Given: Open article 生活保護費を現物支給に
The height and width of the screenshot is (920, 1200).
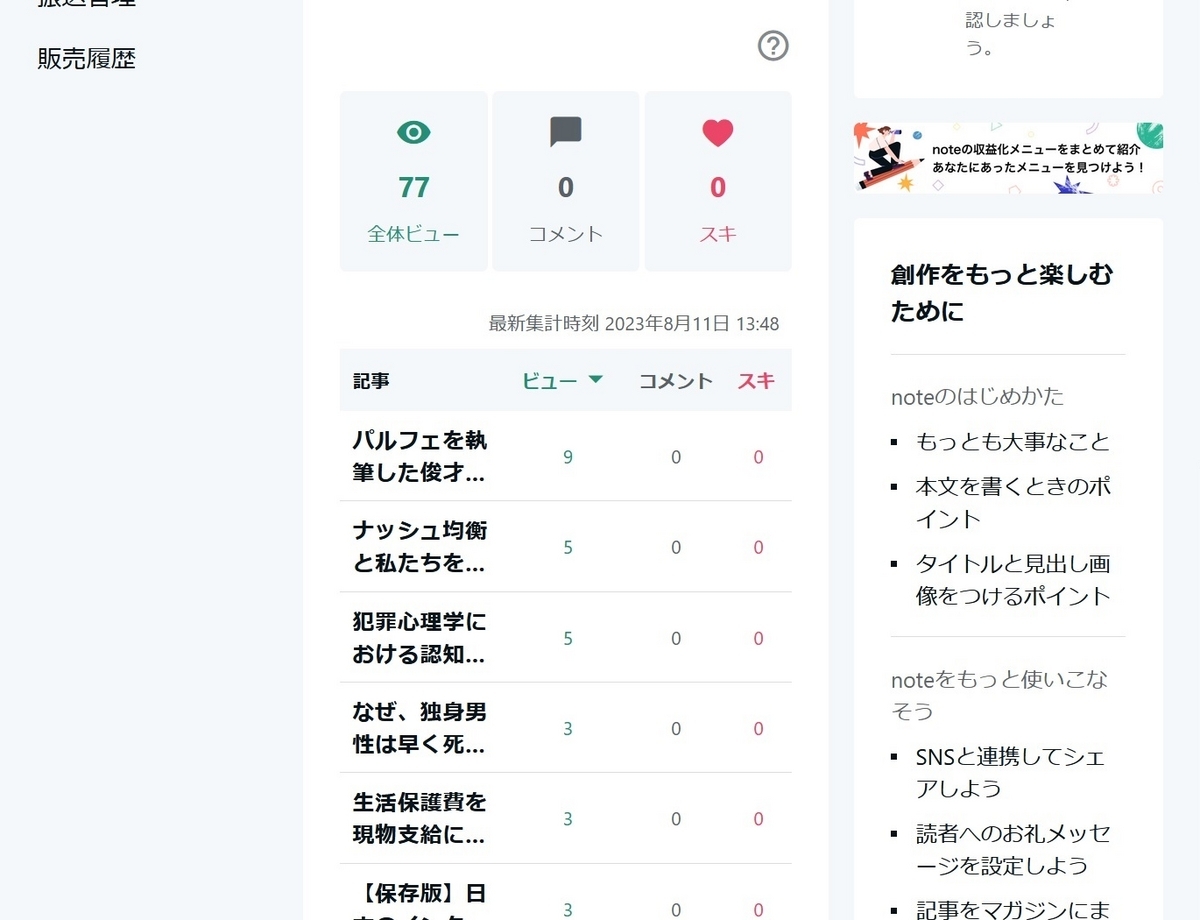Looking at the screenshot, I should tap(420, 818).
